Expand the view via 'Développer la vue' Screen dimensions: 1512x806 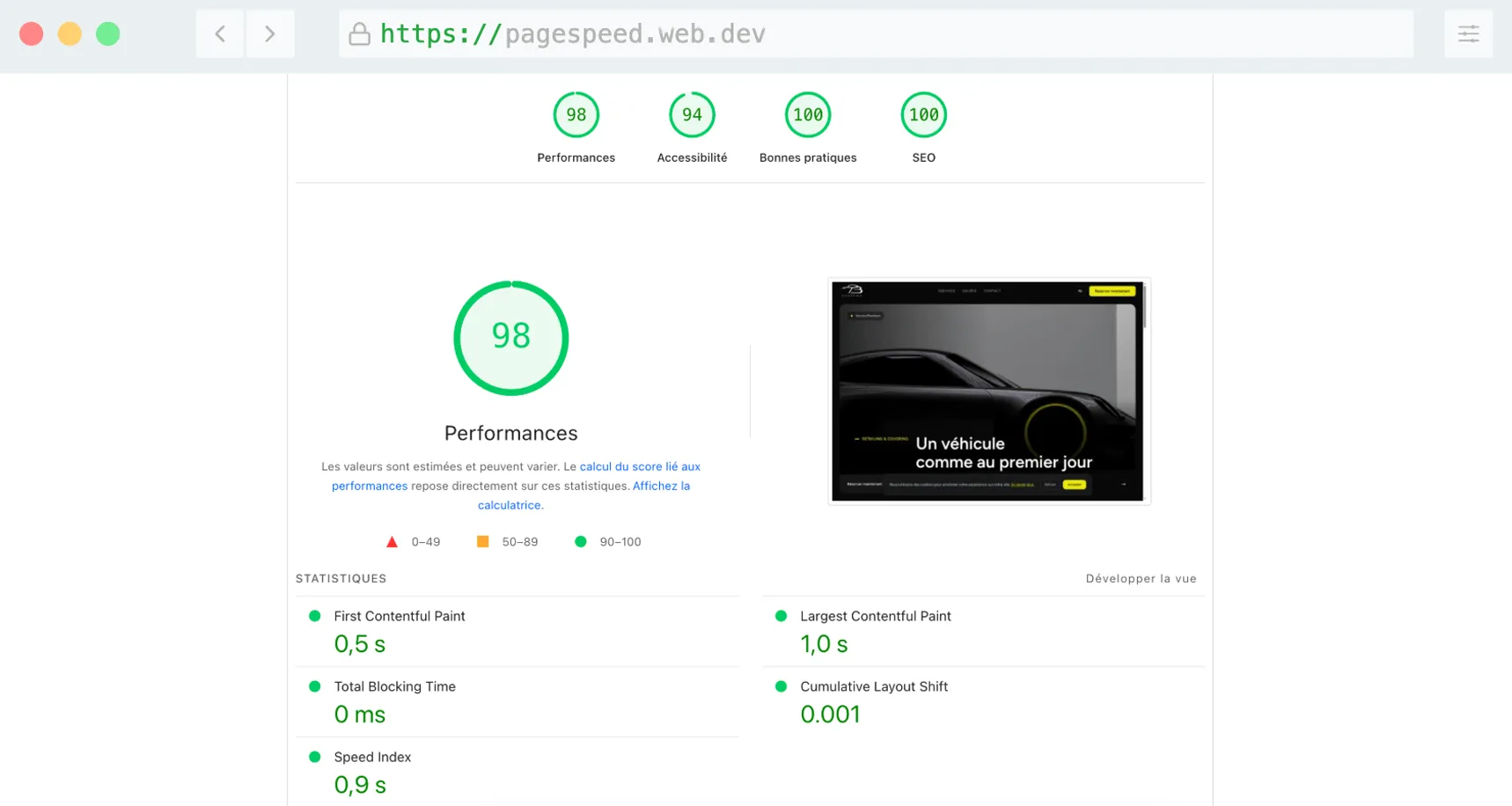1141,578
